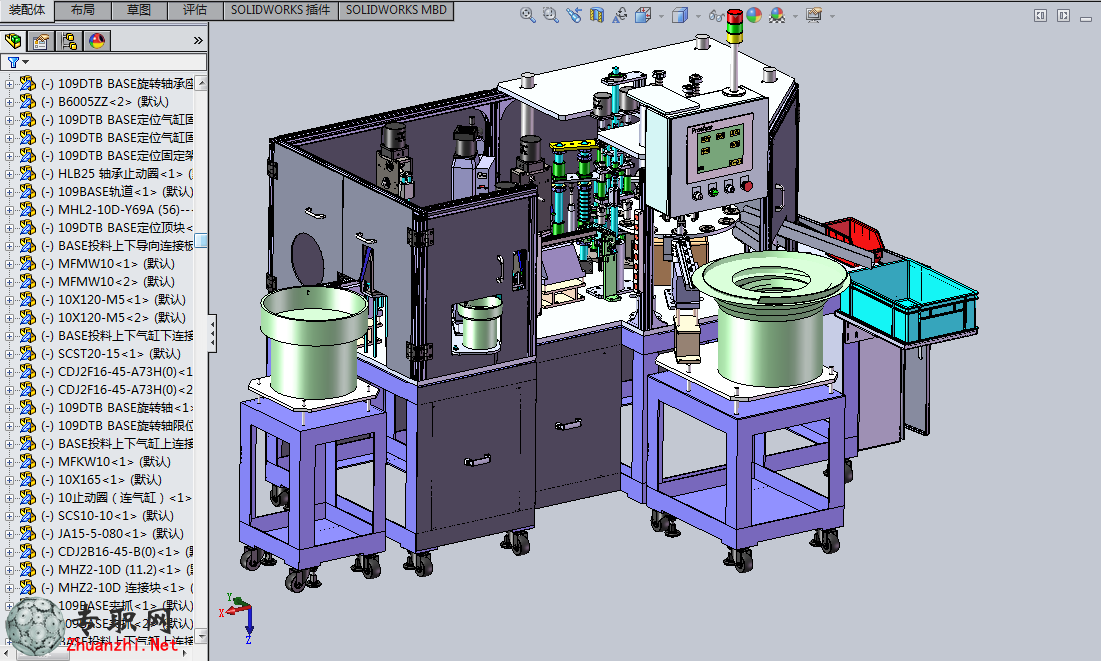Open the Dynamic Annotation Views icon
This screenshot has width=1101, height=661.
click(x=619, y=15)
